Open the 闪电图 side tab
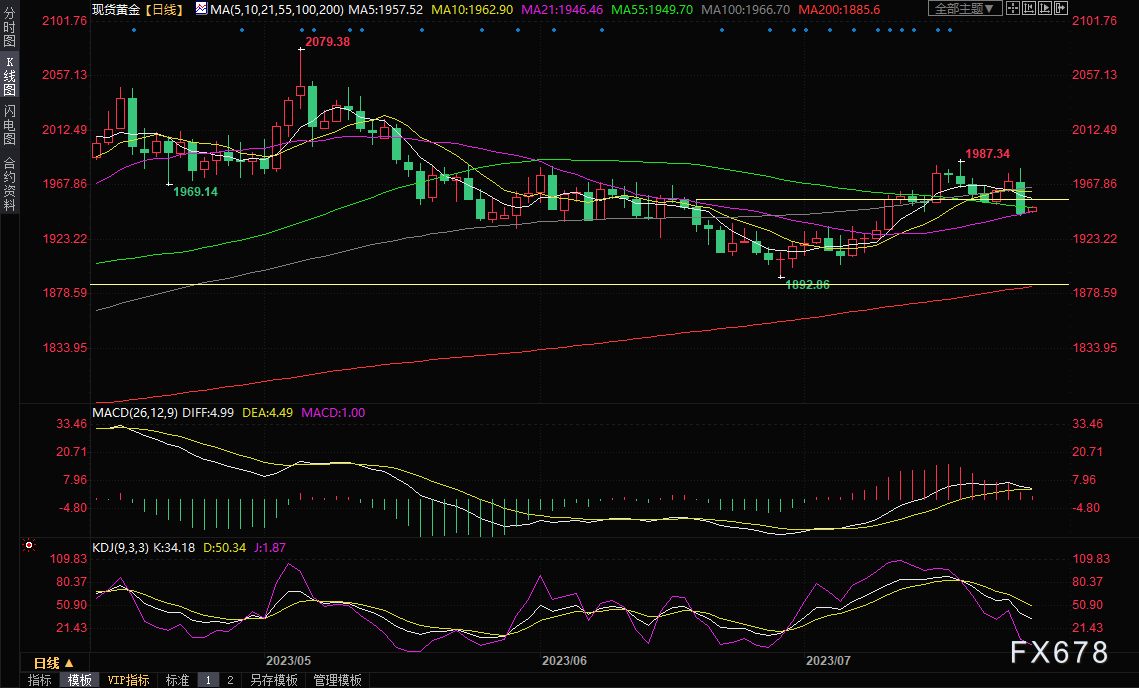1139x688 pixels. (x=9, y=125)
